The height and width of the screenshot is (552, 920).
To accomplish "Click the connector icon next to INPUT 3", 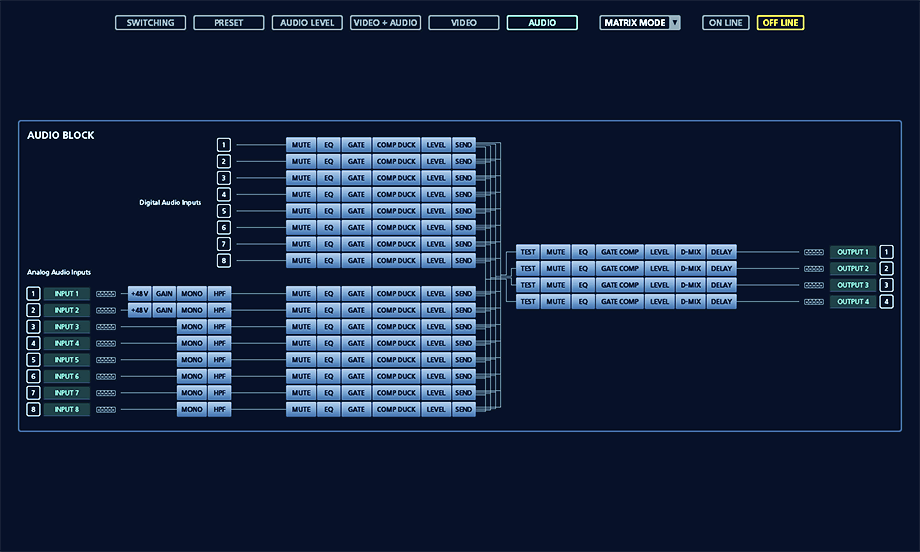I will tap(106, 327).
